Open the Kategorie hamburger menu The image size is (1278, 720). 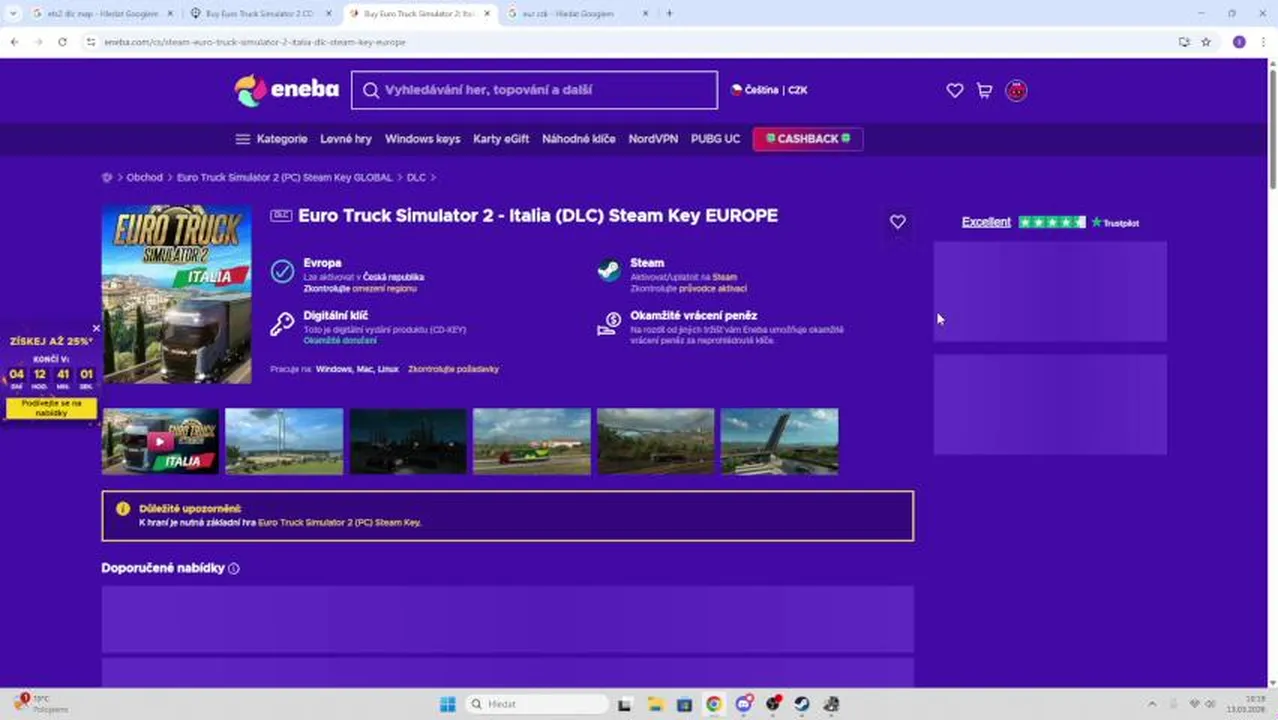[x=271, y=139]
